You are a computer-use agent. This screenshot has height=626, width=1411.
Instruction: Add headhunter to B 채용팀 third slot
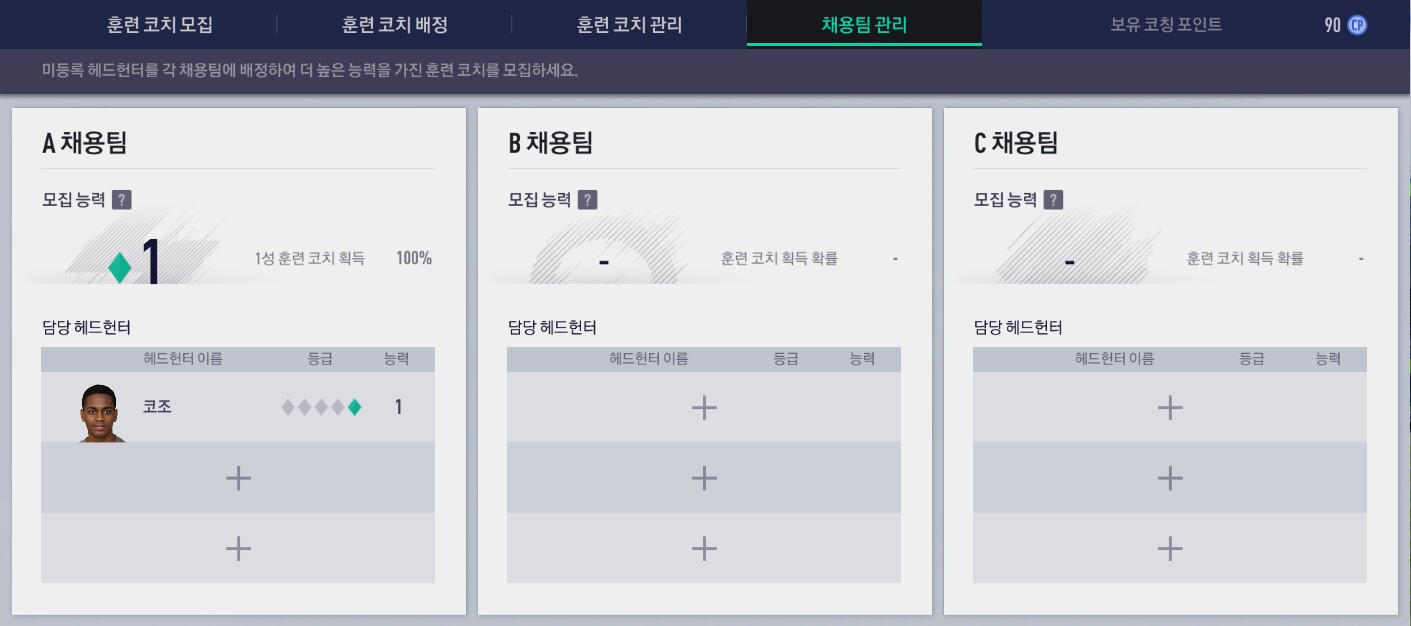tap(704, 548)
